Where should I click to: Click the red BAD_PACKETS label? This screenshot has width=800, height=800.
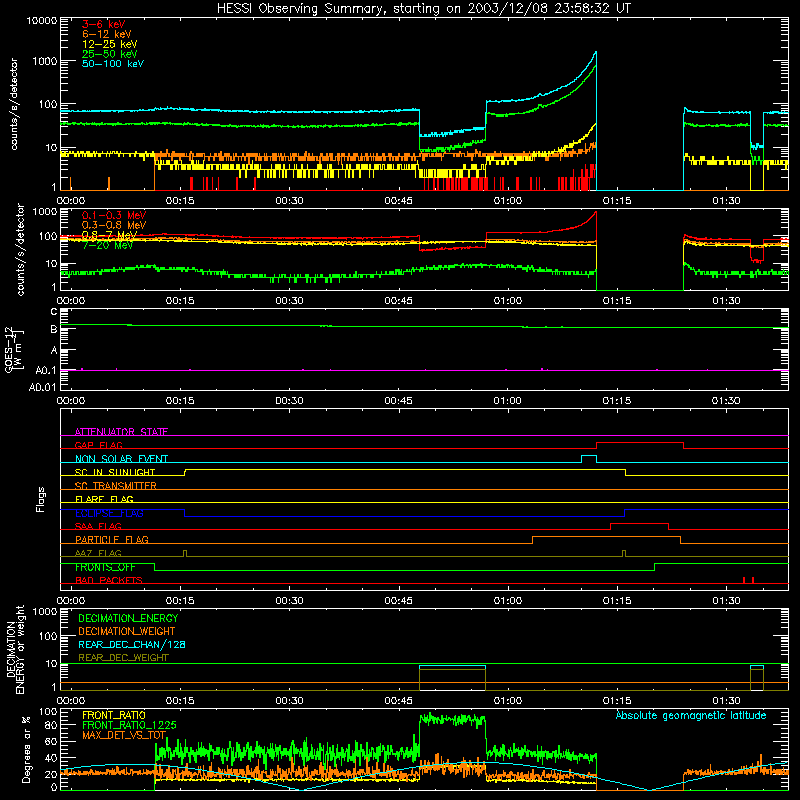(x=109, y=580)
